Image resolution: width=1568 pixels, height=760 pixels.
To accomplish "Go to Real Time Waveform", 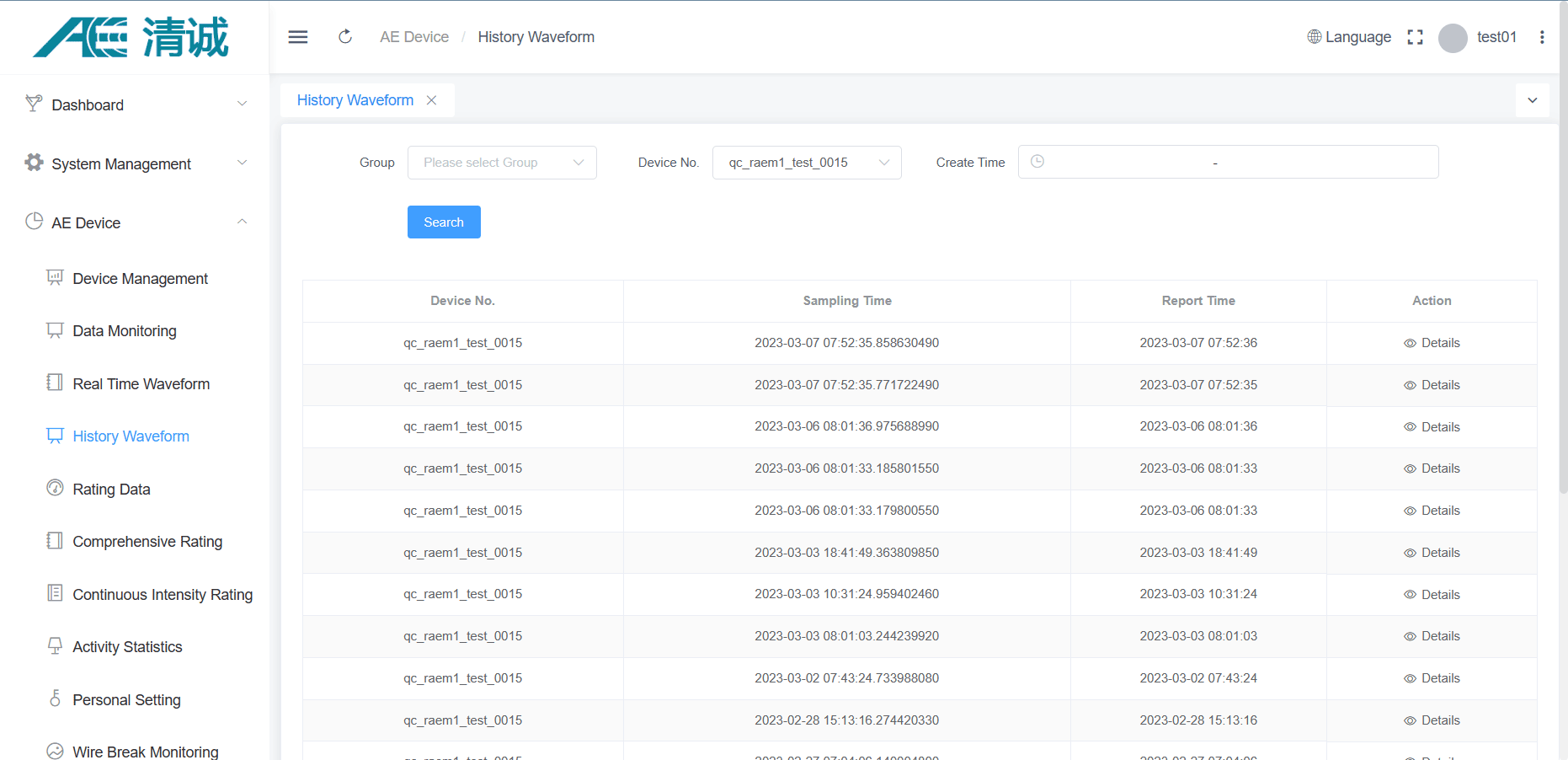I will coord(141,384).
